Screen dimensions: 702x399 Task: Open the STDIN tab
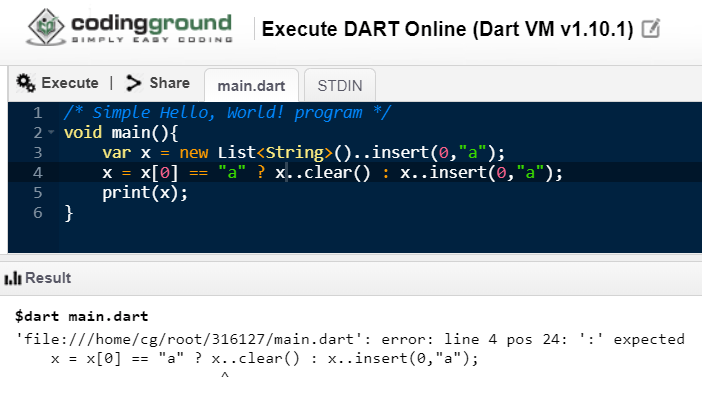click(x=340, y=85)
